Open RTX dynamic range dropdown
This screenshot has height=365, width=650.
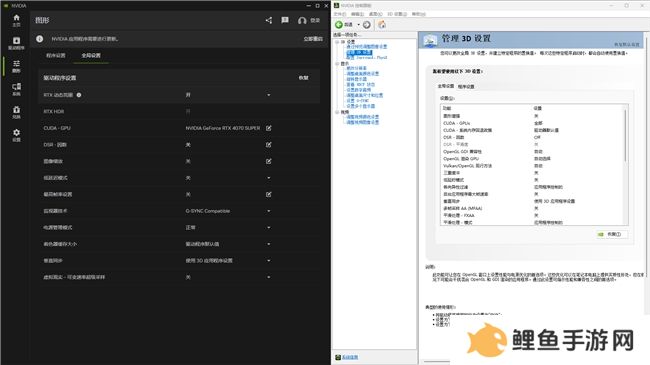[x=269, y=95]
